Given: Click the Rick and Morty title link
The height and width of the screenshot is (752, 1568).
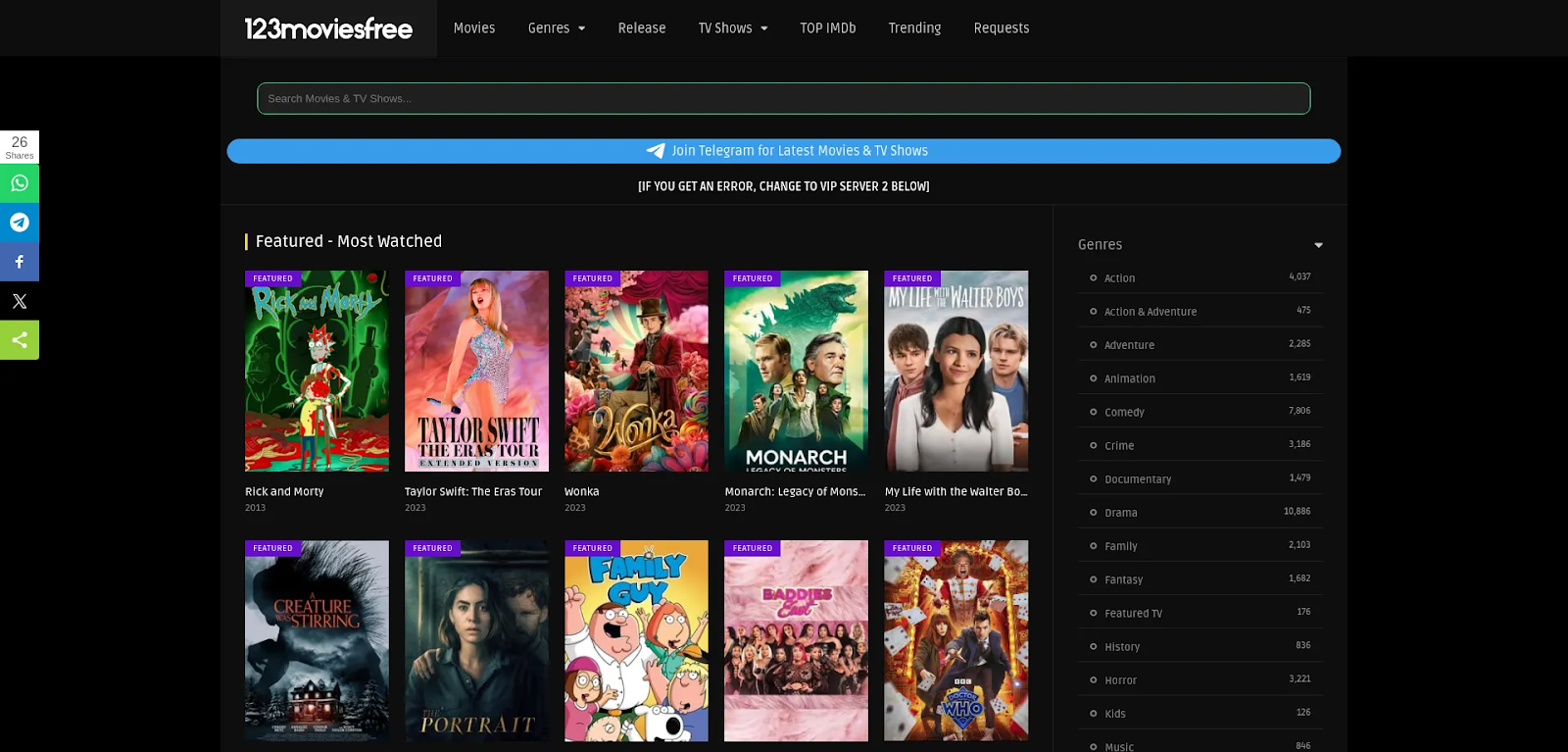Looking at the screenshot, I should [x=284, y=492].
